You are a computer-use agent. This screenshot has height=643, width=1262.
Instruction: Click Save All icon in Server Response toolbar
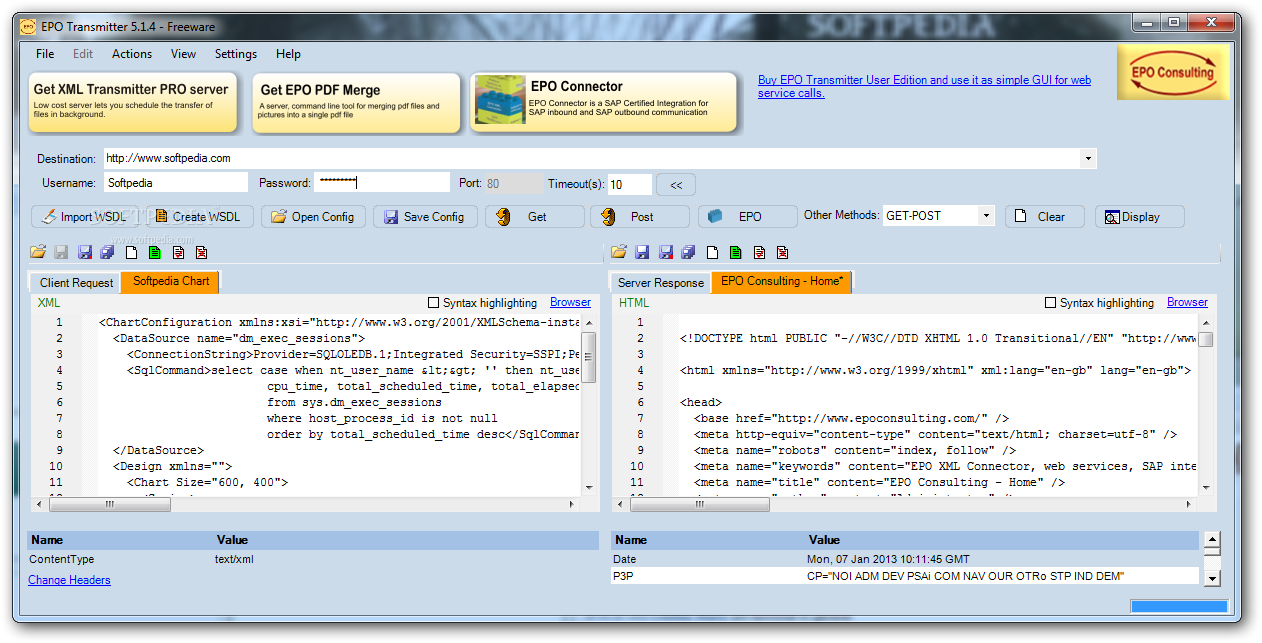(x=688, y=252)
